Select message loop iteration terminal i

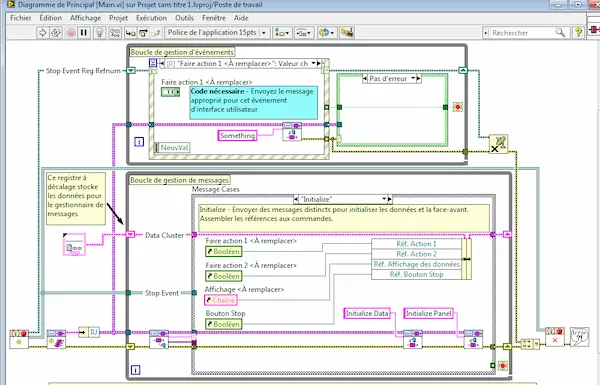tap(135, 370)
